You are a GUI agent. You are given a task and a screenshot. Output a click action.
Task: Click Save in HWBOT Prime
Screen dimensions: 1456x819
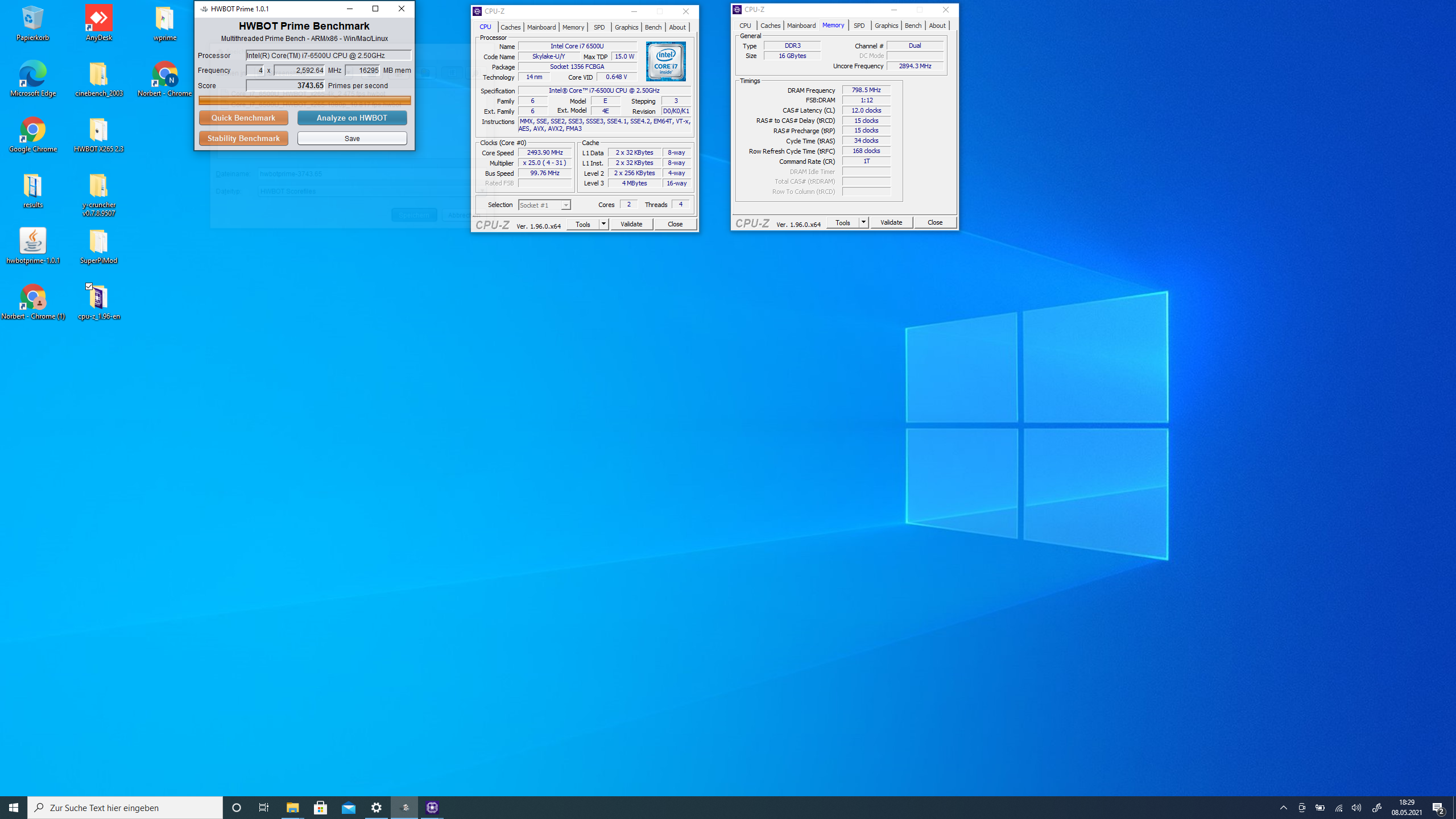coord(352,138)
